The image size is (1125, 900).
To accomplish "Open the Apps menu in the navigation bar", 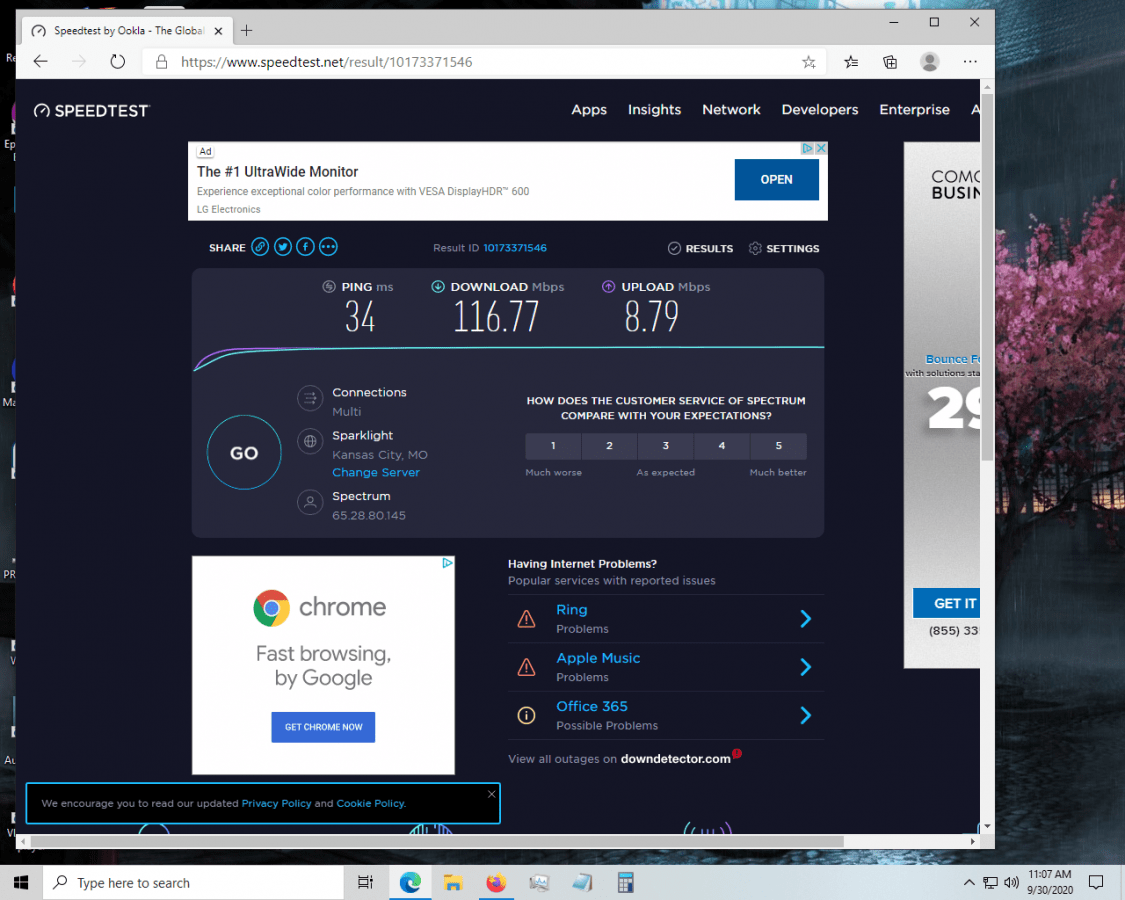I will [589, 110].
